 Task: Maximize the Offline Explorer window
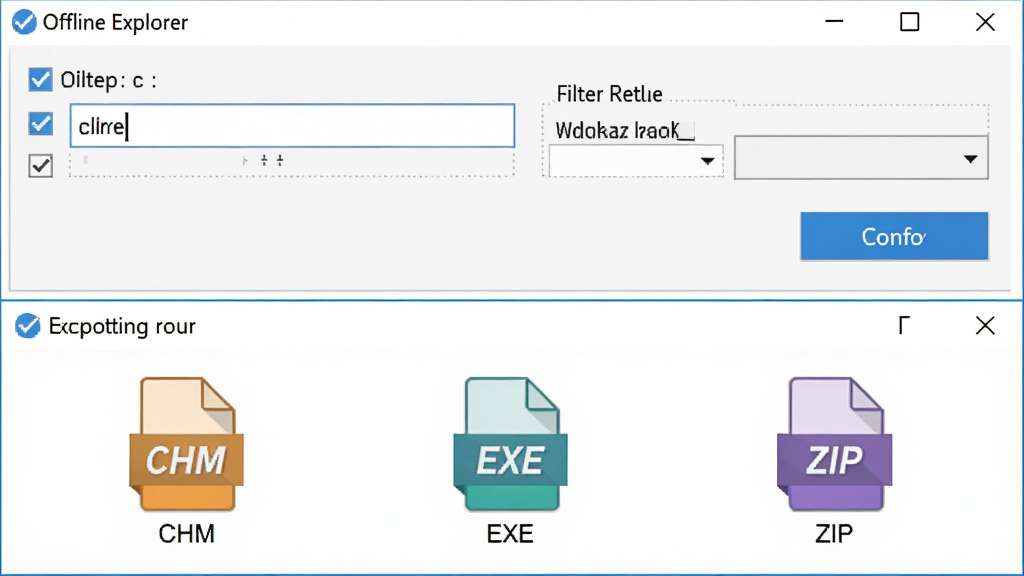point(910,22)
